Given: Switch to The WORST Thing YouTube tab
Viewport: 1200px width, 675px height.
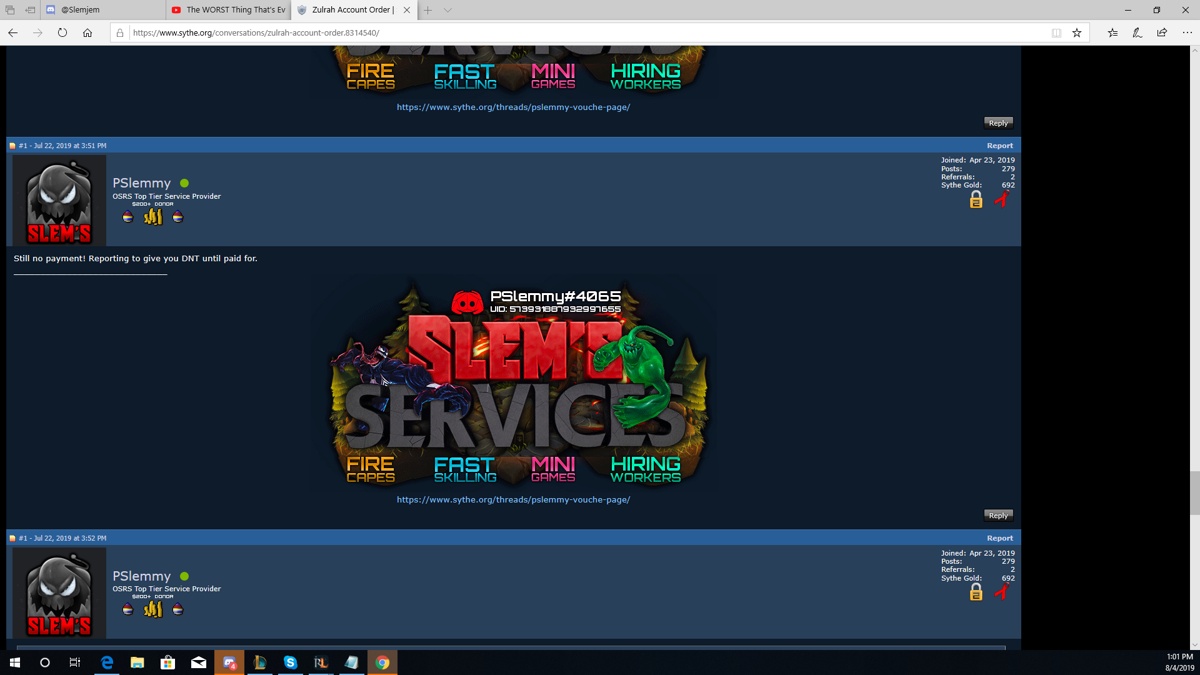Looking at the screenshot, I should pyautogui.click(x=228, y=10).
